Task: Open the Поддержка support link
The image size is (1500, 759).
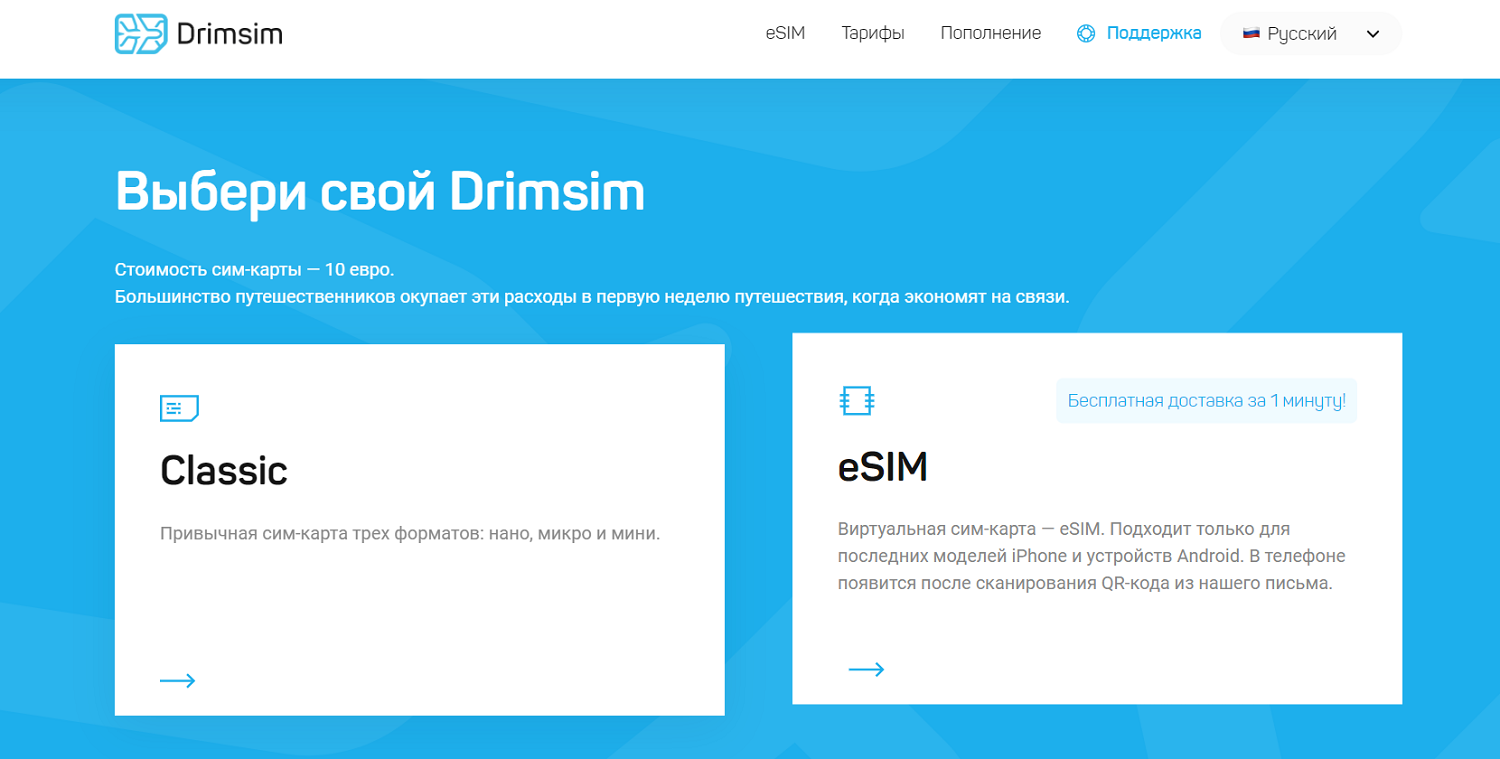Action: coord(1154,33)
